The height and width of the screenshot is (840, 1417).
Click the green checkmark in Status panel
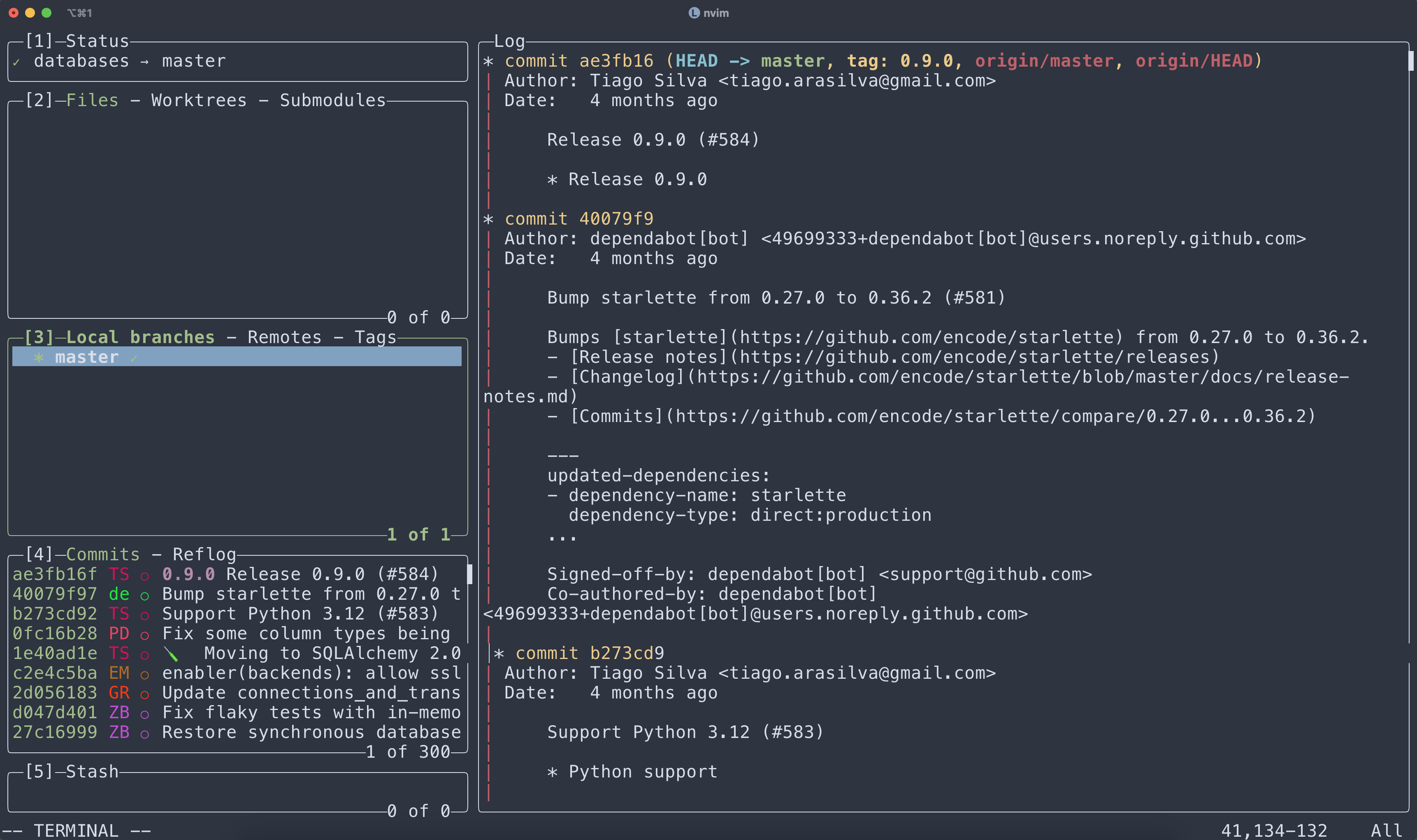click(x=16, y=62)
